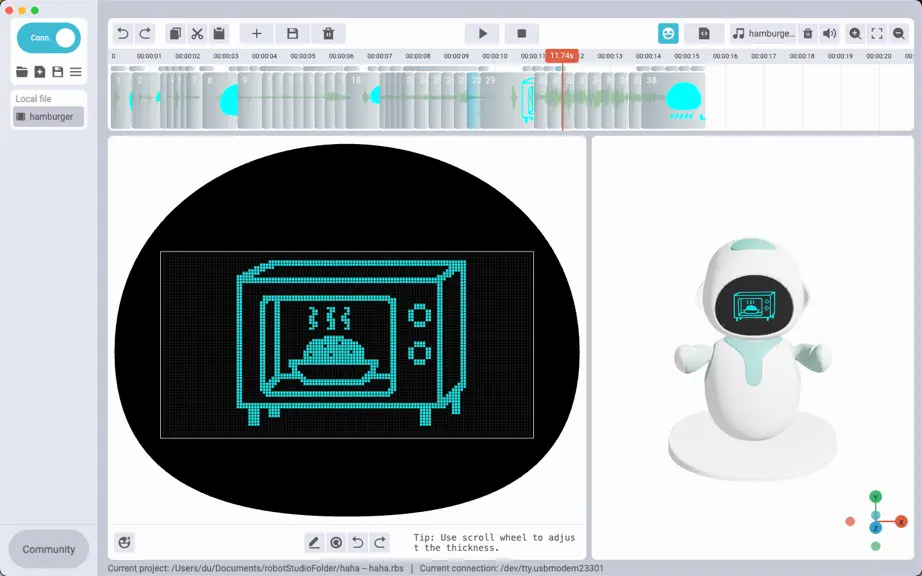Select the pencil draw tool
This screenshot has width=922, height=576.
tap(314, 542)
